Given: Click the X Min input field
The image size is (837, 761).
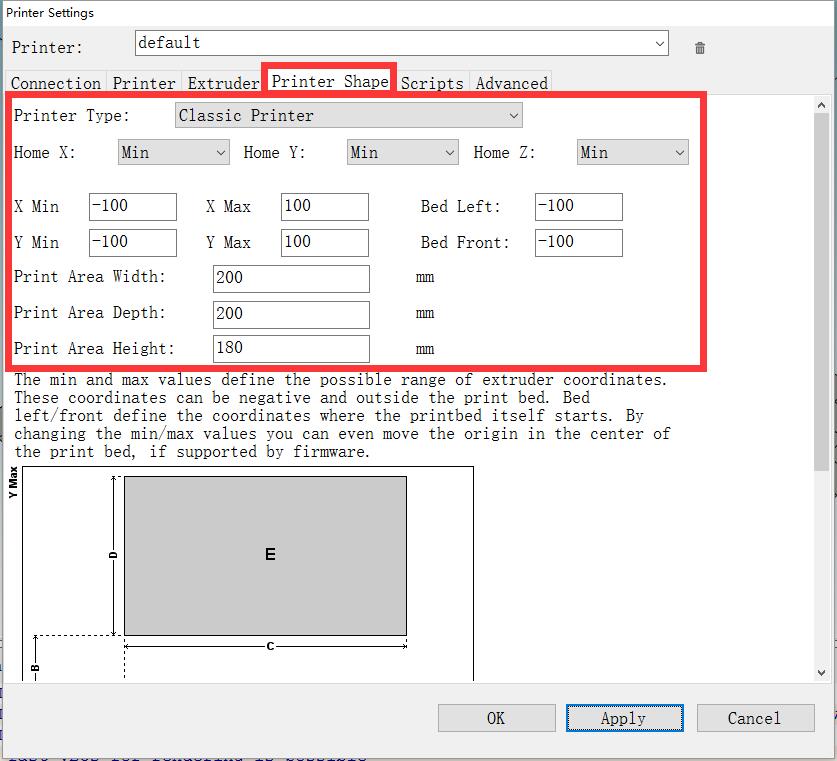Looking at the screenshot, I should click(132, 207).
